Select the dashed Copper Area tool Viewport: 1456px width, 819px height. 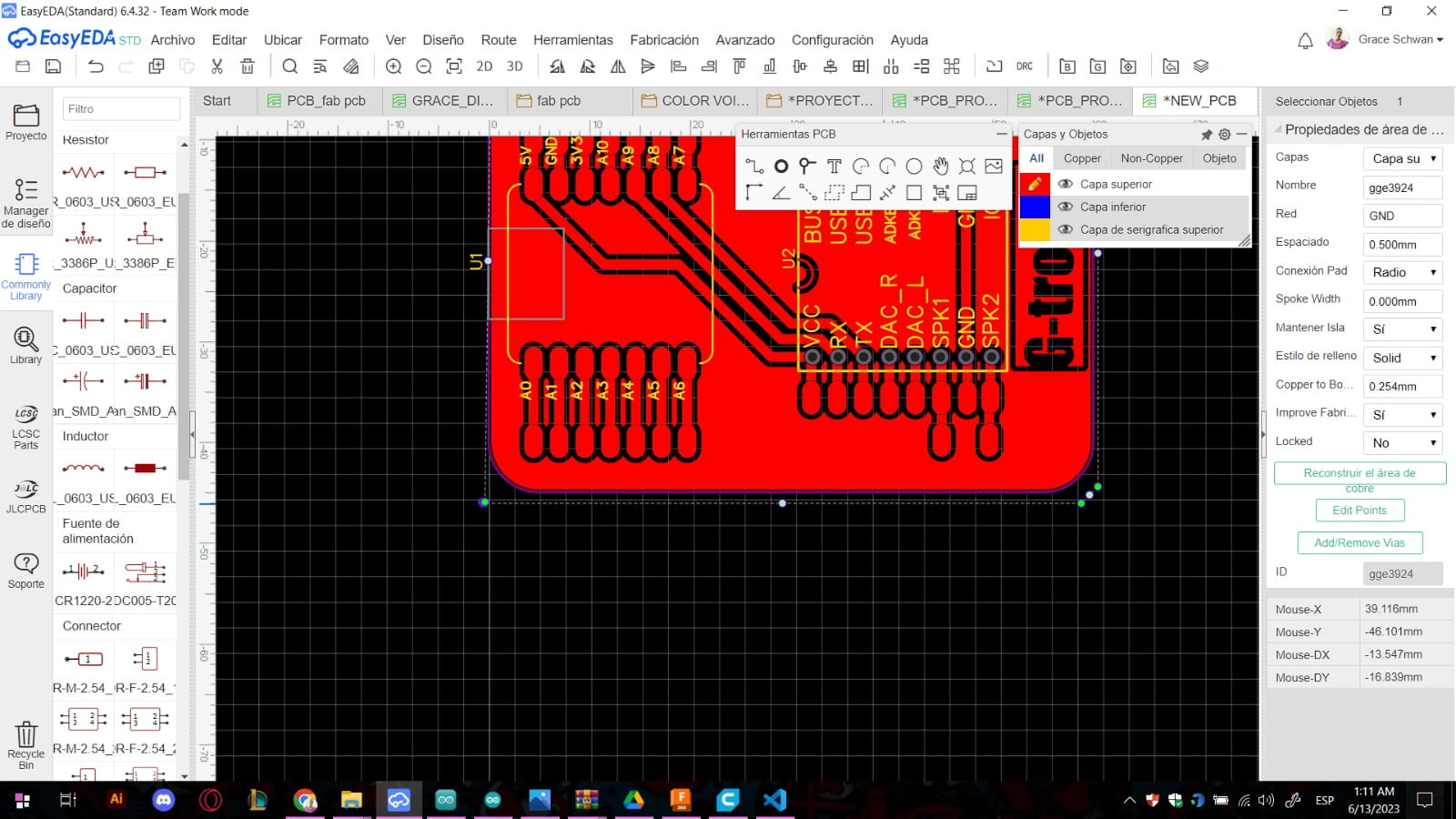point(834,192)
